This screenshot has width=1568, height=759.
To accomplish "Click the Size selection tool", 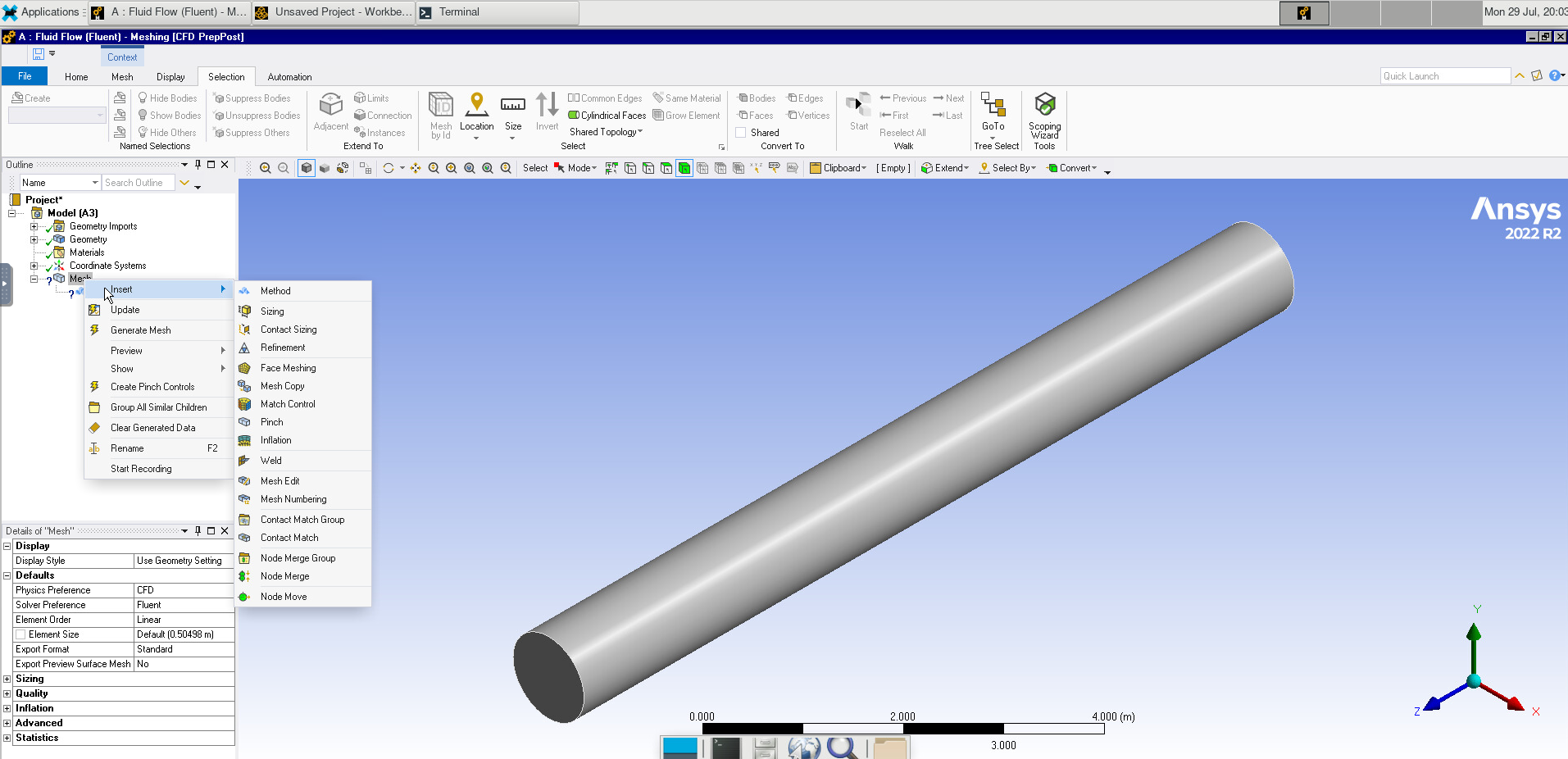I will tap(513, 116).
